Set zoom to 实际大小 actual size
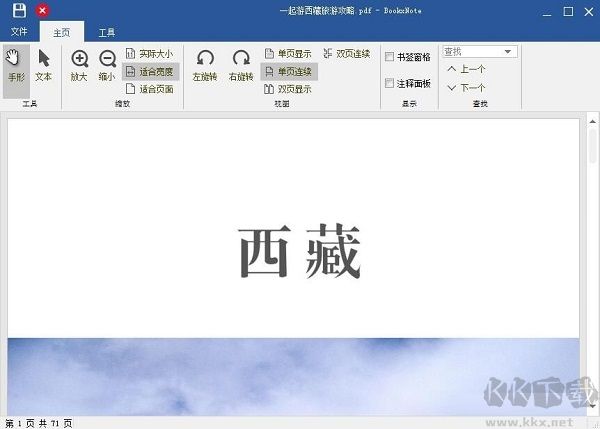The height and width of the screenshot is (429, 600). click(150, 54)
